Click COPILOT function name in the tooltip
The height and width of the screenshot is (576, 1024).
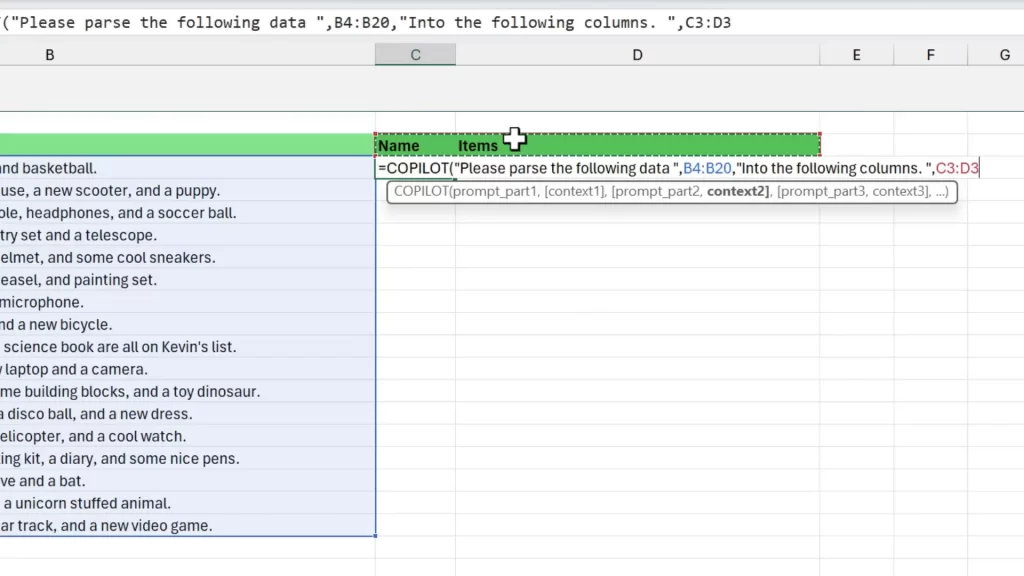[421, 191]
